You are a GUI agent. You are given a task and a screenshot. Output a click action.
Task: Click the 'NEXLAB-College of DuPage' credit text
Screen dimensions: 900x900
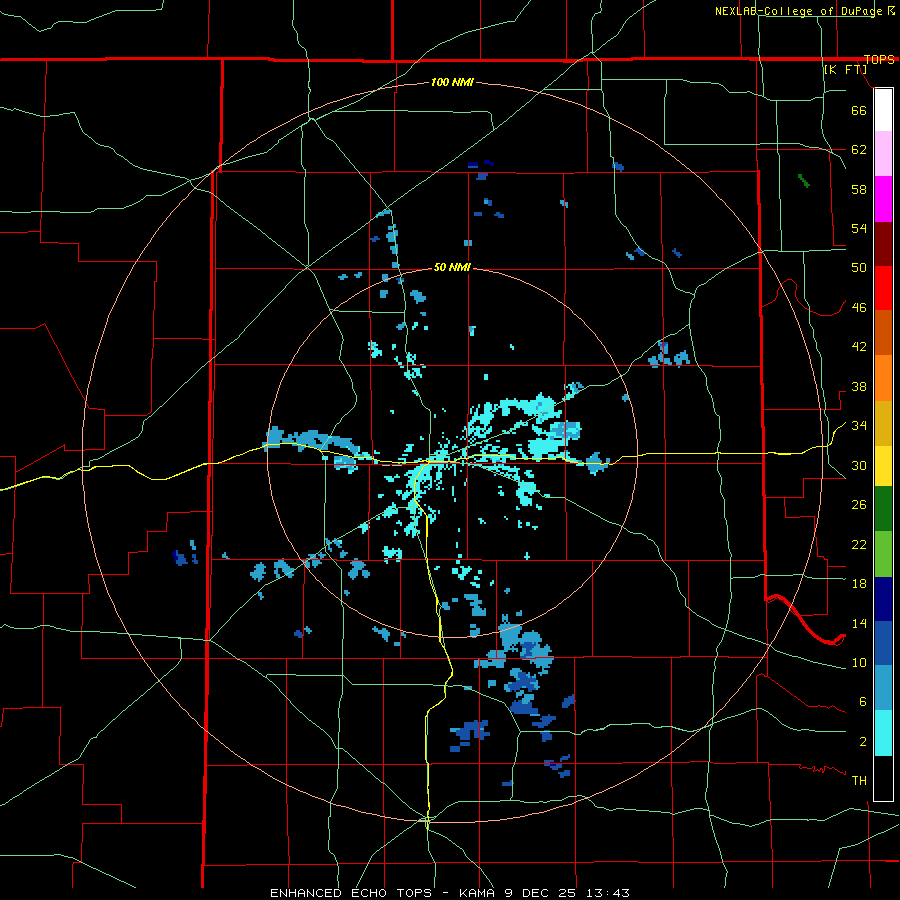tap(799, 11)
